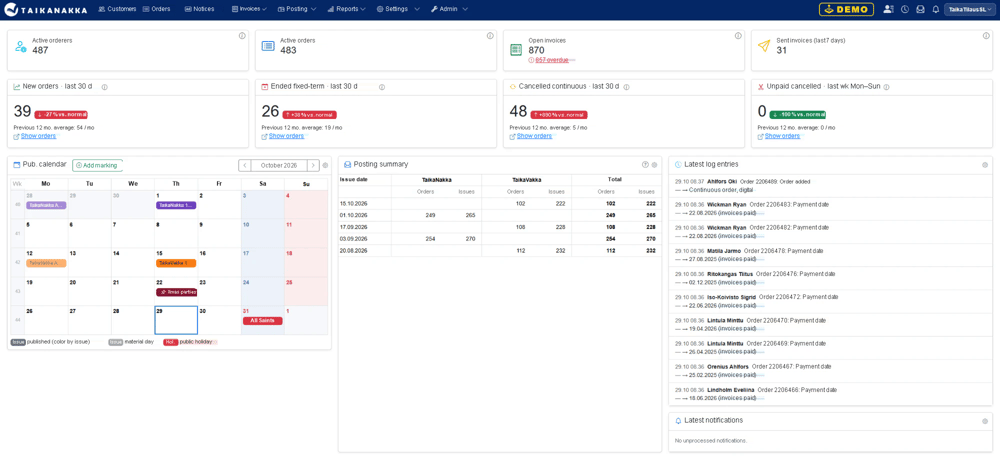Open the All Saints holiday on October 31
The image size is (1000, 457).
click(x=263, y=321)
